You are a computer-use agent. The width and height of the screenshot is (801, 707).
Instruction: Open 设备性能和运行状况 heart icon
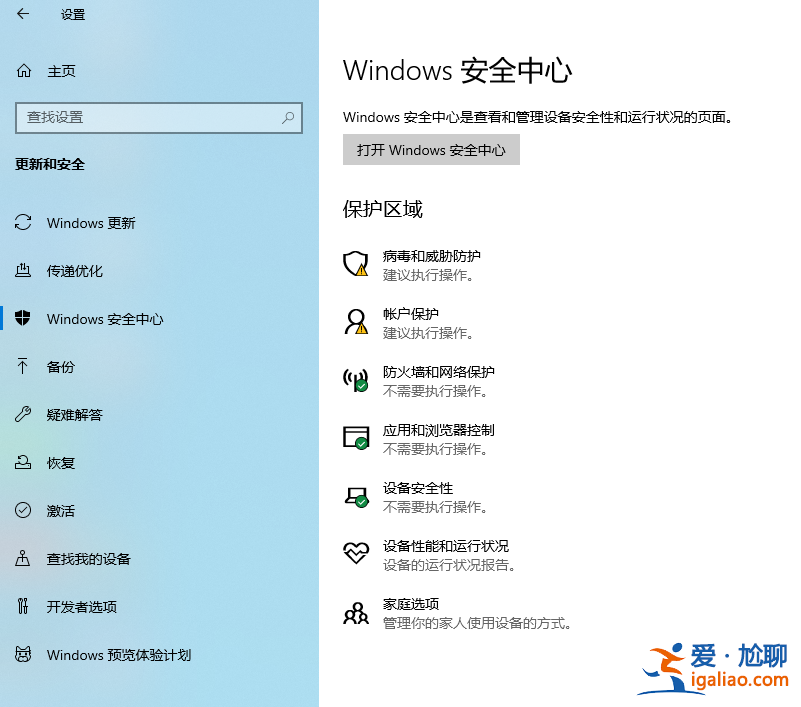click(356, 554)
